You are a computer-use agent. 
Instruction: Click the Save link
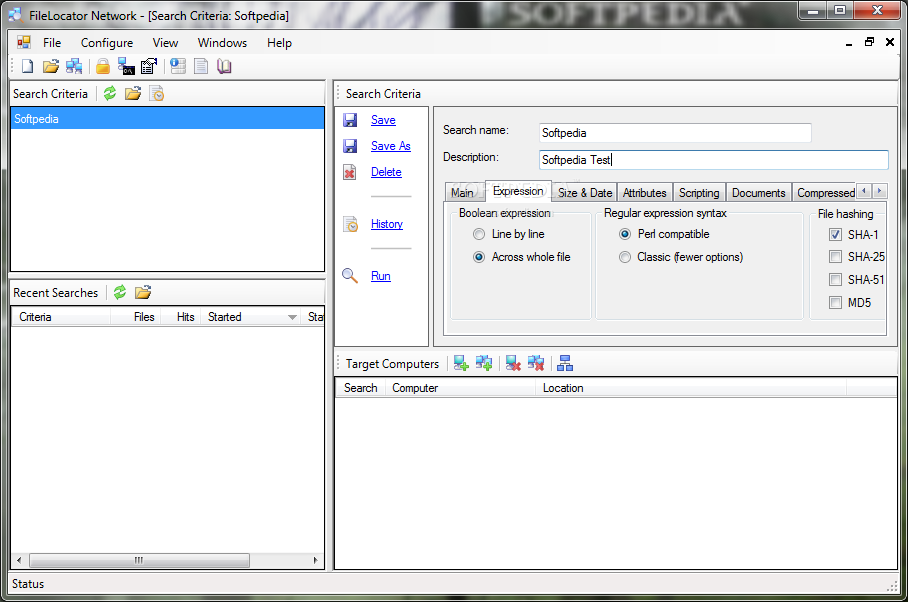pyautogui.click(x=383, y=120)
